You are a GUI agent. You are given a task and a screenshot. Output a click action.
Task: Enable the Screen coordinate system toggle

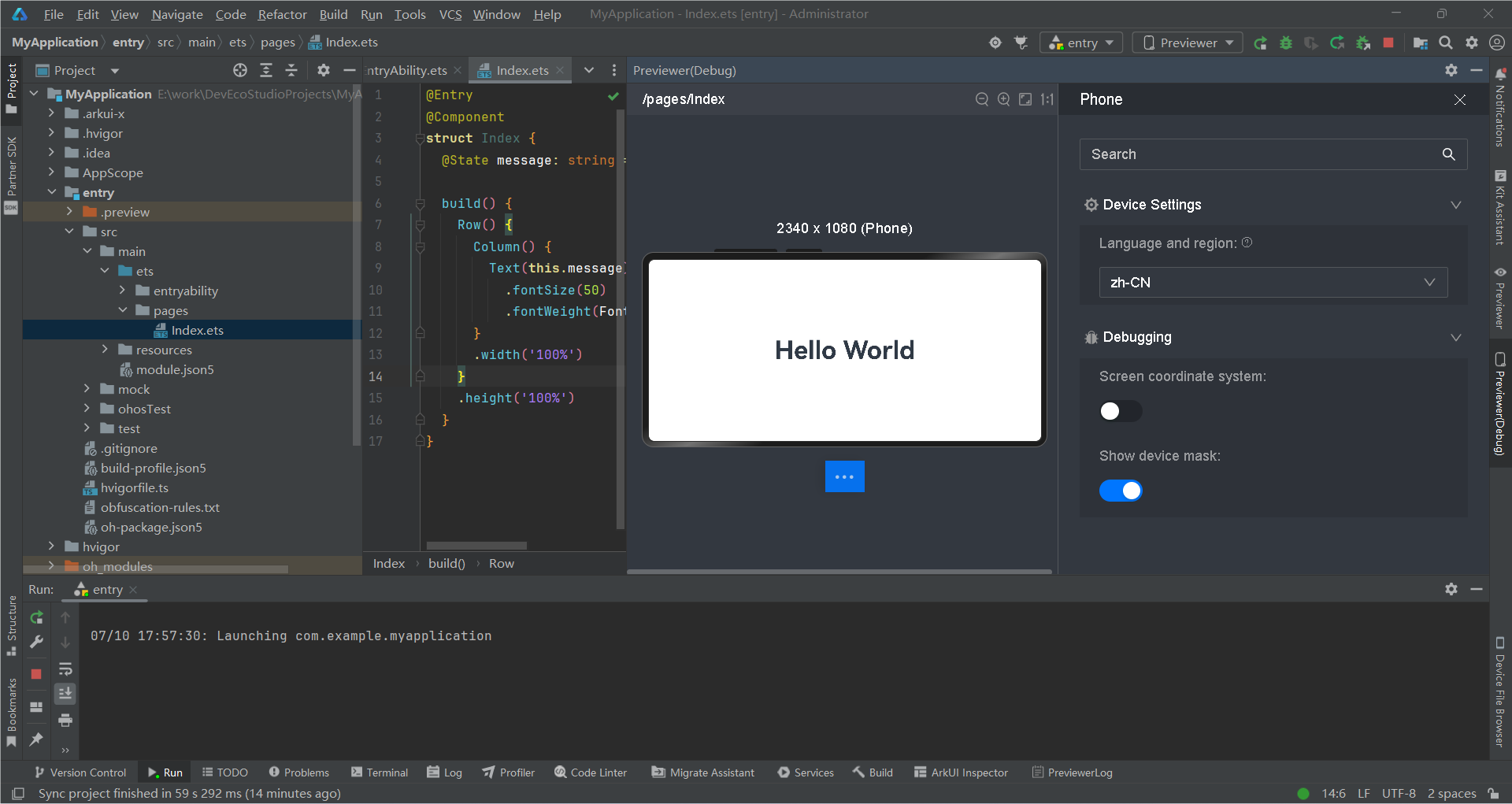(x=1120, y=411)
